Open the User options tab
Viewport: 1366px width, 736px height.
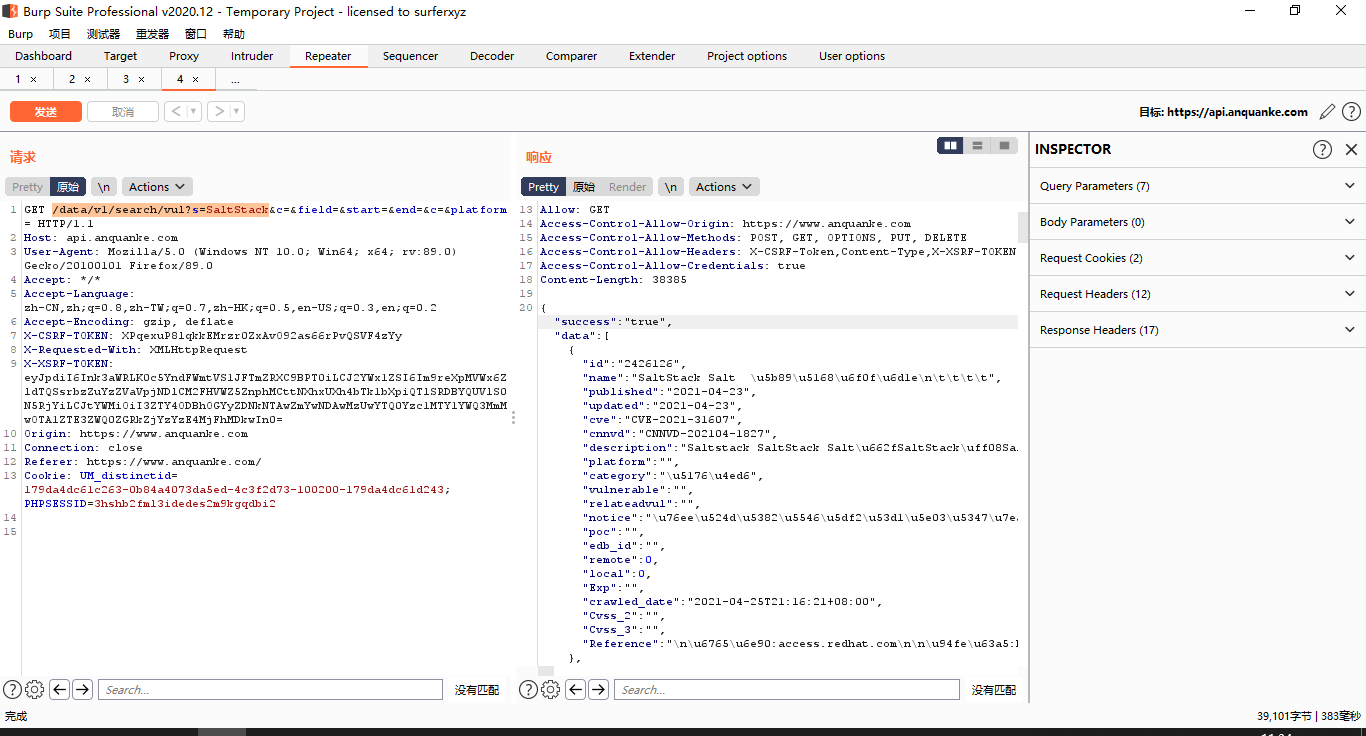(x=852, y=56)
